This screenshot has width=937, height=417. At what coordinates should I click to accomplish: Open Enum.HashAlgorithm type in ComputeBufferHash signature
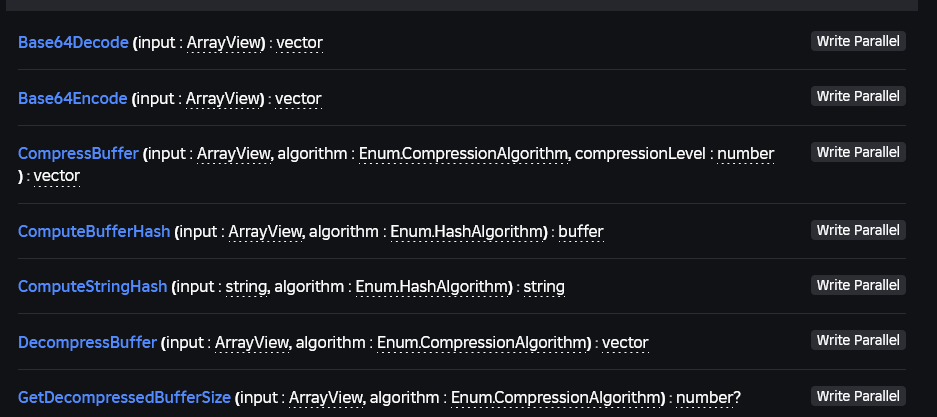[466, 231]
